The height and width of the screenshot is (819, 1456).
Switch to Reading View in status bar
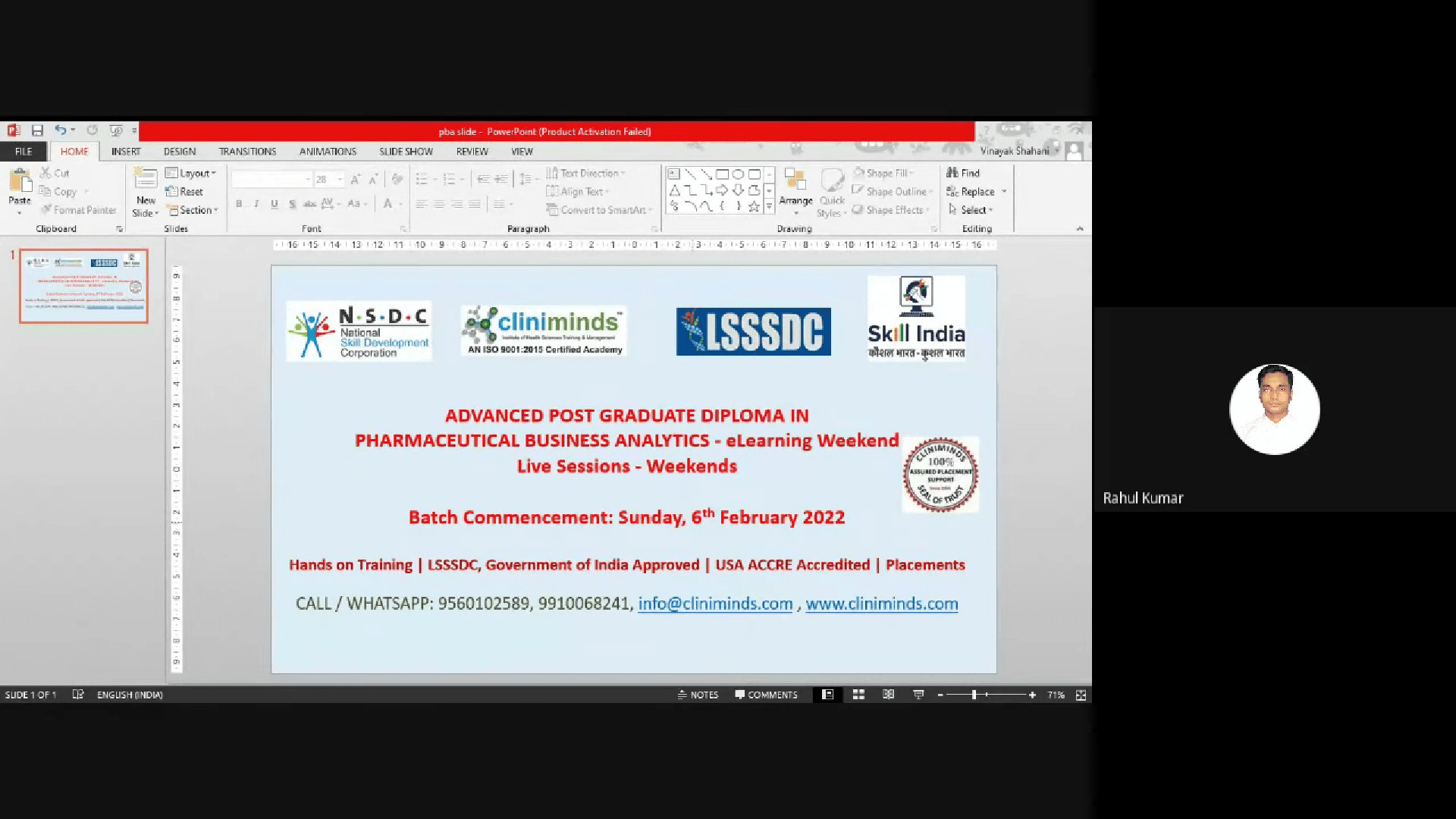point(888,695)
